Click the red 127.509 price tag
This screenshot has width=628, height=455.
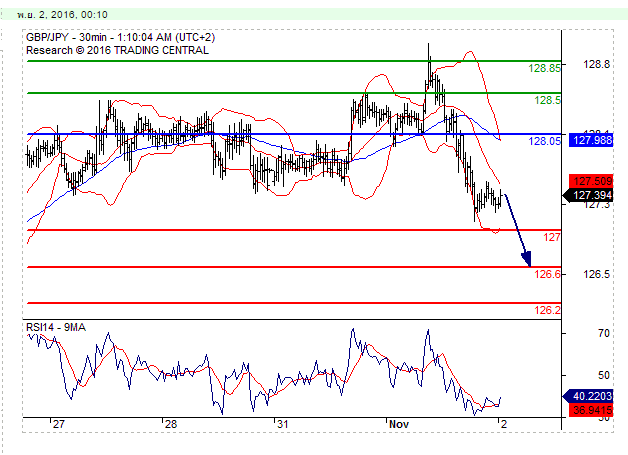(587, 181)
